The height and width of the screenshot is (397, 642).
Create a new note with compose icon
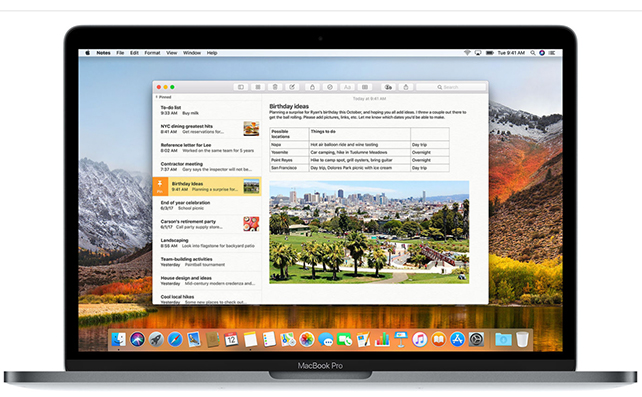coord(292,87)
